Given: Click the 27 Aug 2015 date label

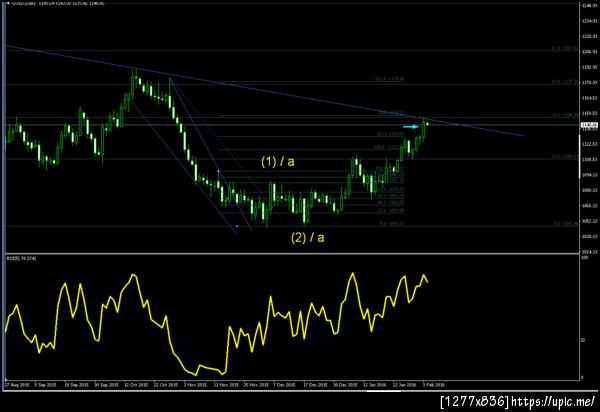Looking at the screenshot, I should (17, 385).
